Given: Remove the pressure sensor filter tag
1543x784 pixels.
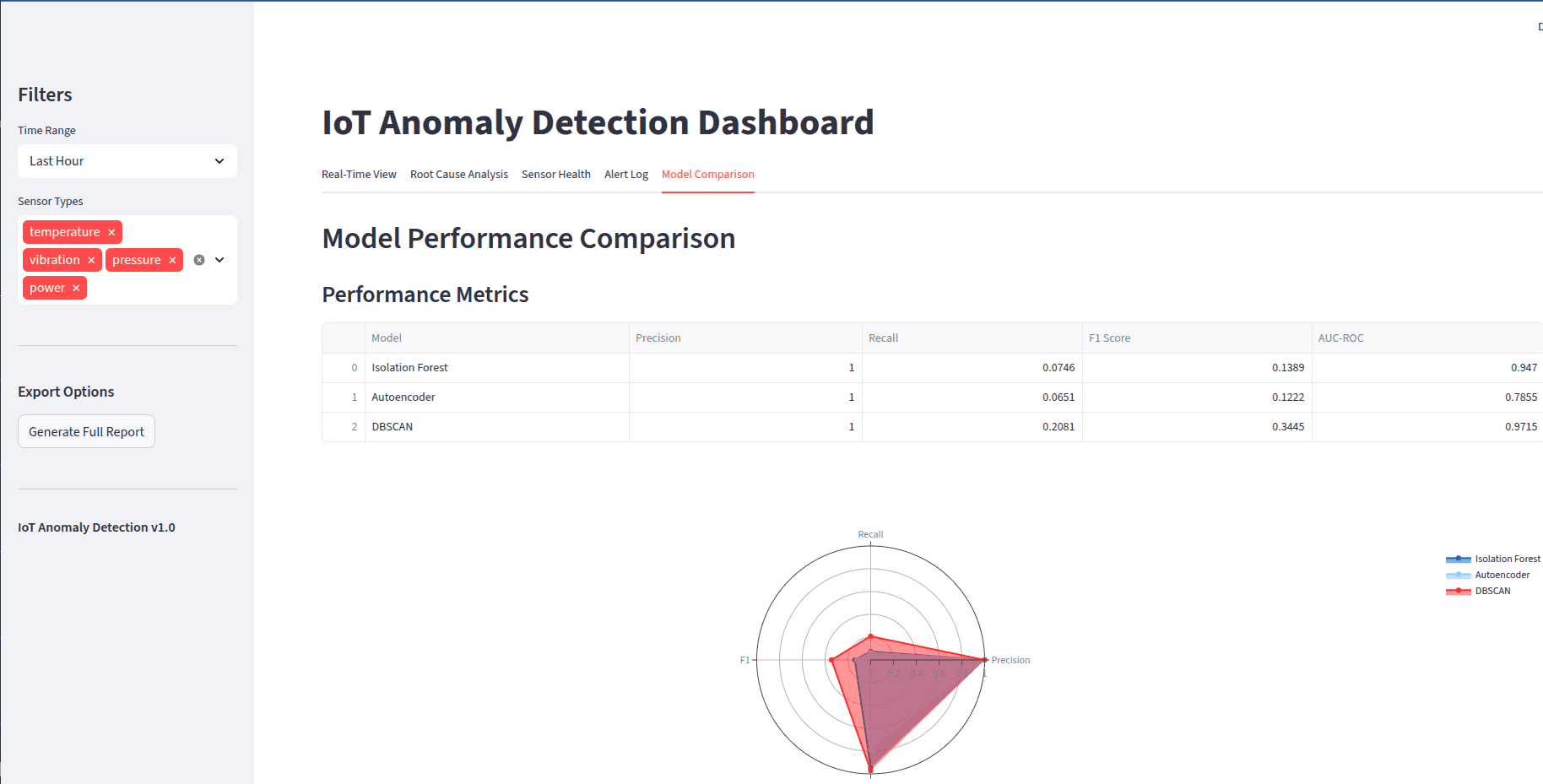Looking at the screenshot, I should pos(171,259).
